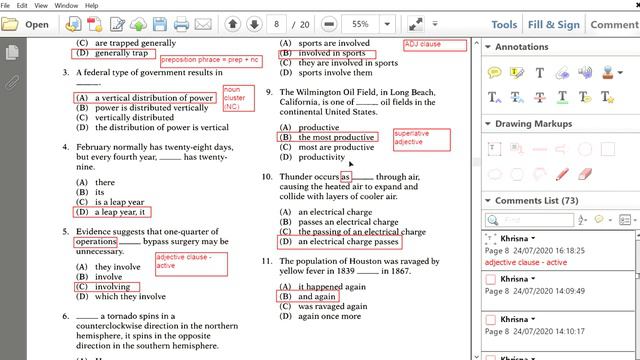Image resolution: width=640 pixels, height=360 pixels.
Task: Collapse the Drawing Markups section
Action: tap(488, 124)
